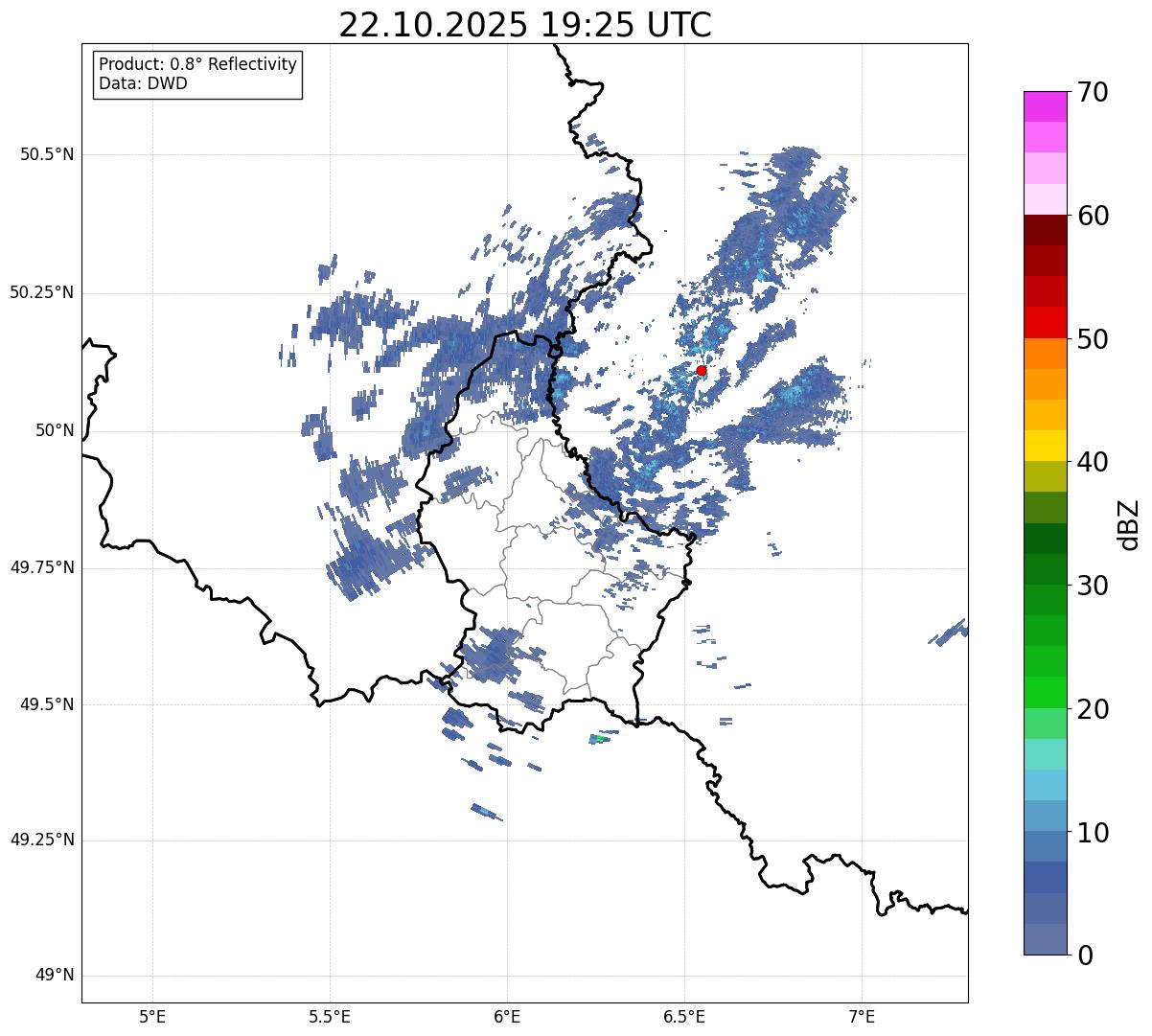Click the red radar location marker

[702, 370]
